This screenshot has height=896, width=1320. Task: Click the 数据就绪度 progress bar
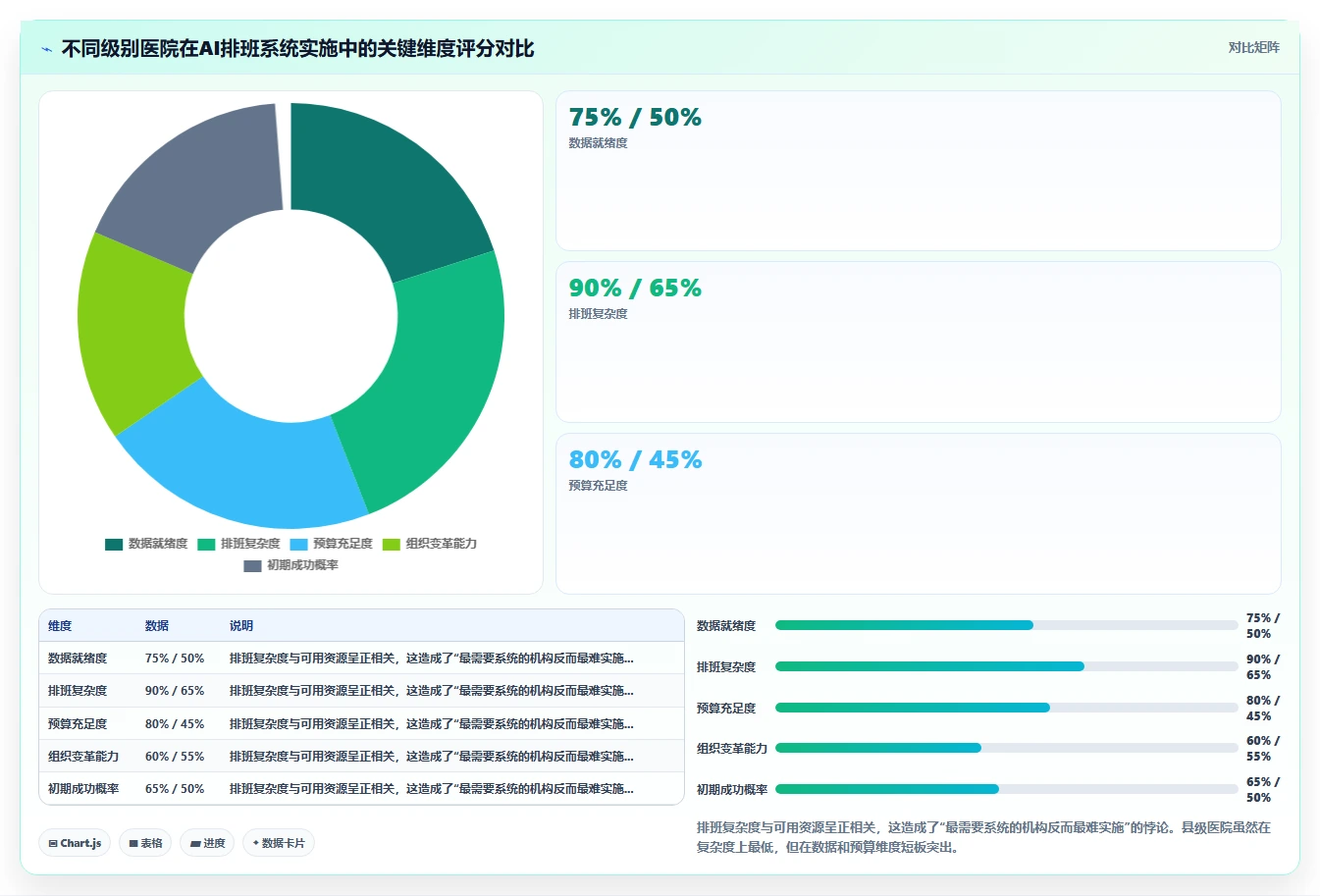tap(1006, 625)
